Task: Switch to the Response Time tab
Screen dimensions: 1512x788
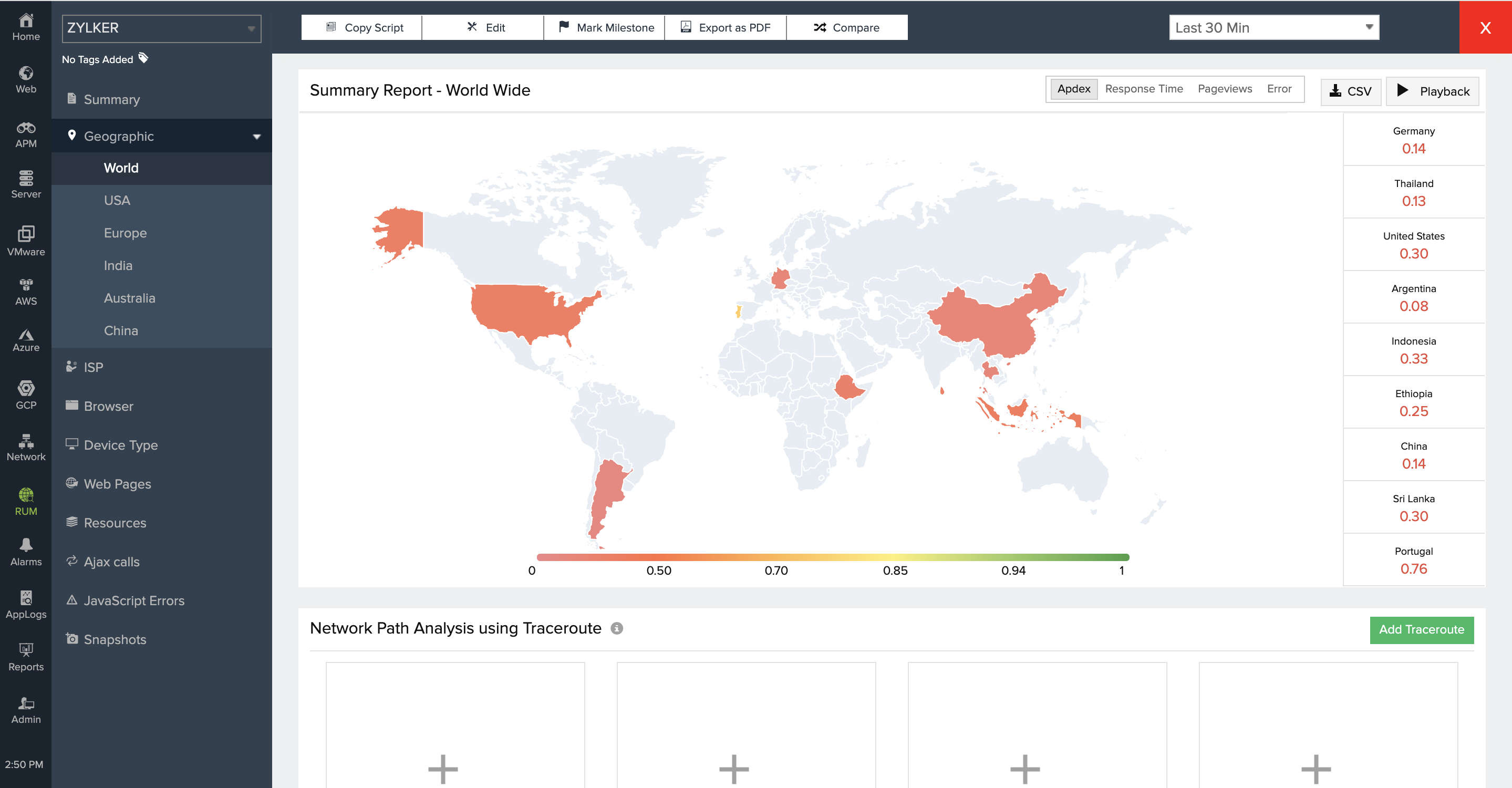Action: point(1143,89)
